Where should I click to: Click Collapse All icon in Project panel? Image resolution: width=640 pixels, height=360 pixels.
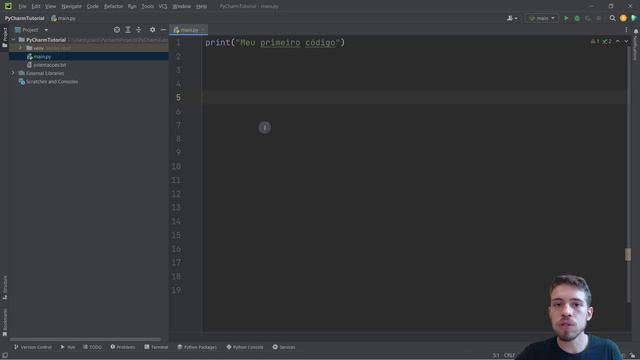click(x=138, y=30)
